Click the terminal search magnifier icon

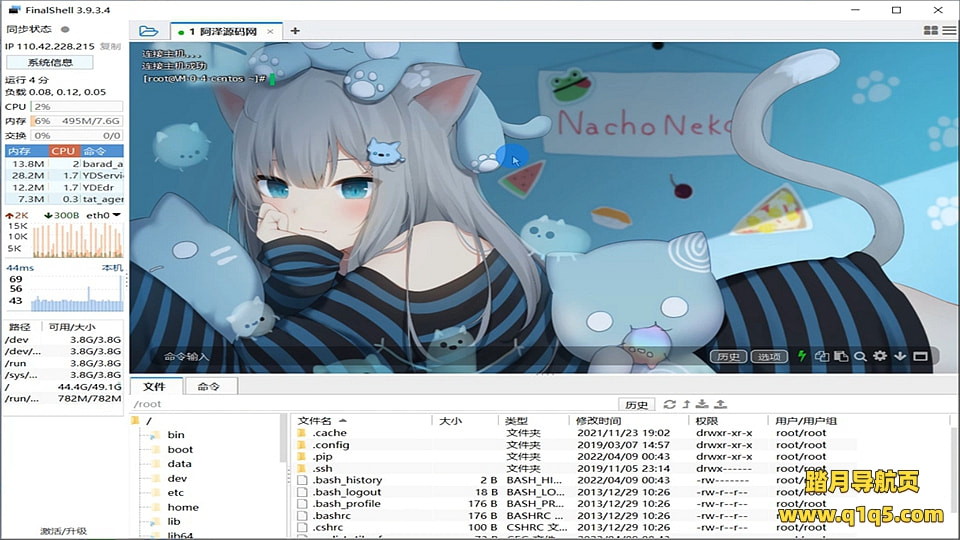(860, 356)
